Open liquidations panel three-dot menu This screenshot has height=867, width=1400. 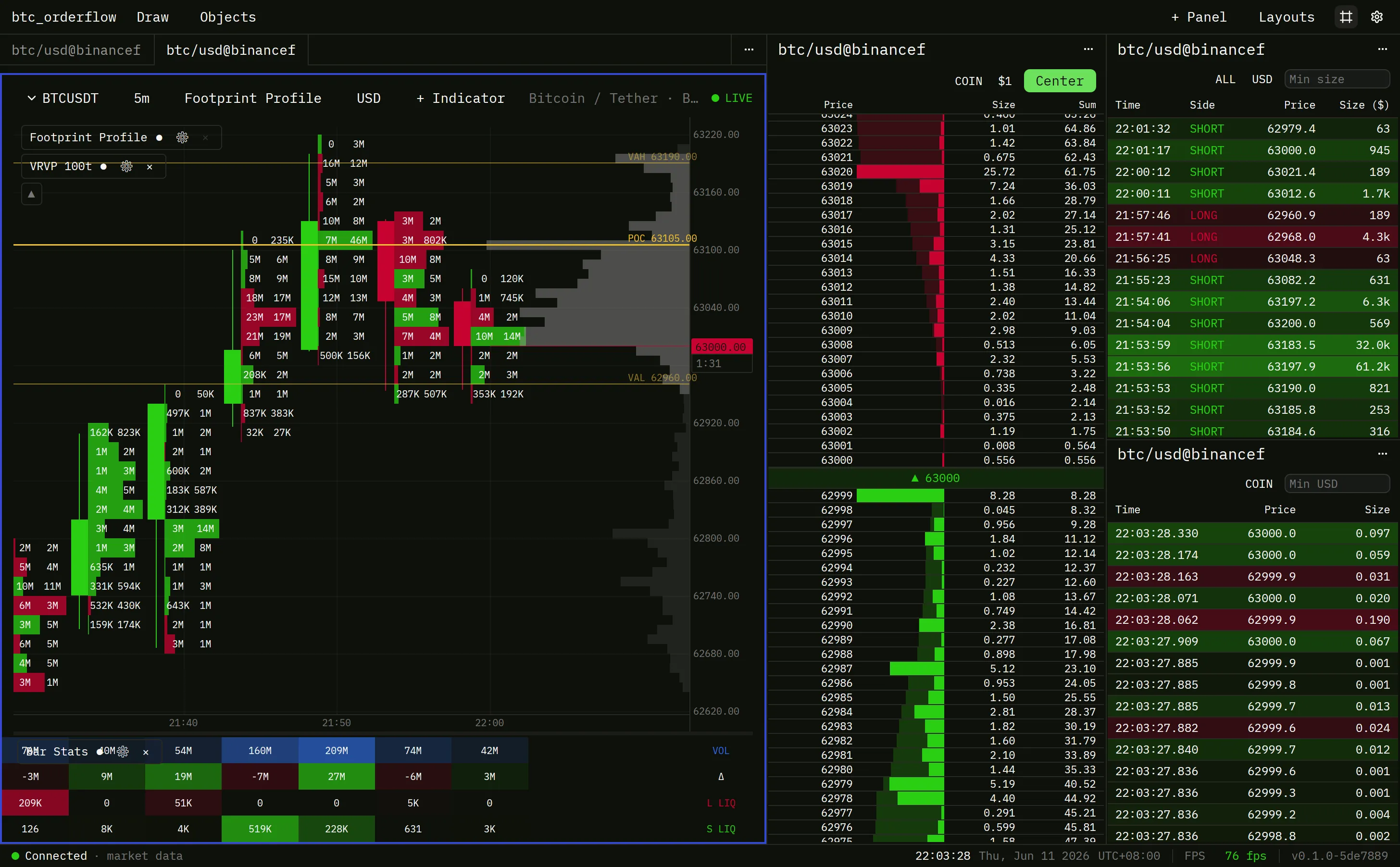point(1382,50)
